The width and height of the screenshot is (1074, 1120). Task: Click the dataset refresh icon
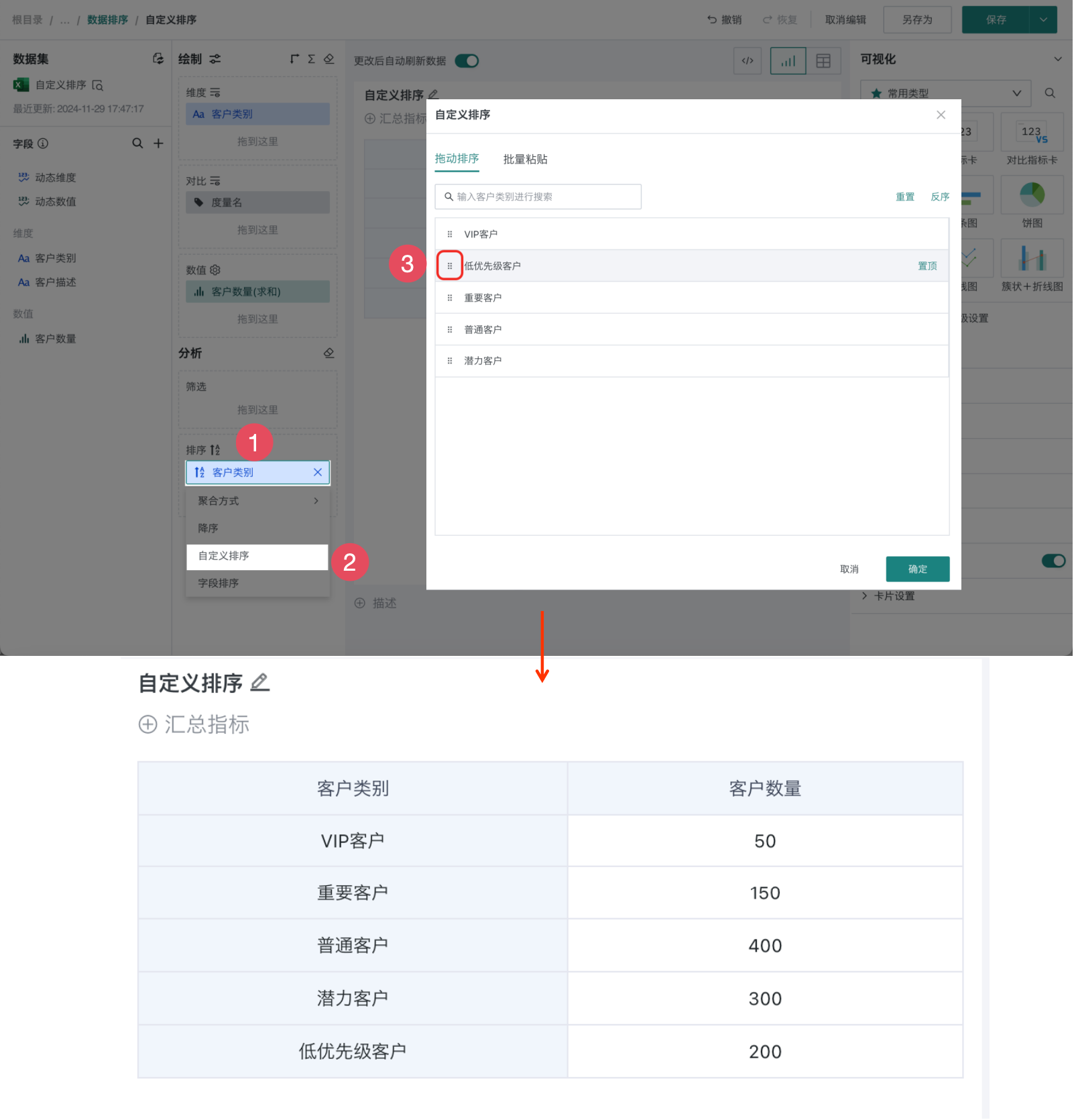(x=158, y=59)
